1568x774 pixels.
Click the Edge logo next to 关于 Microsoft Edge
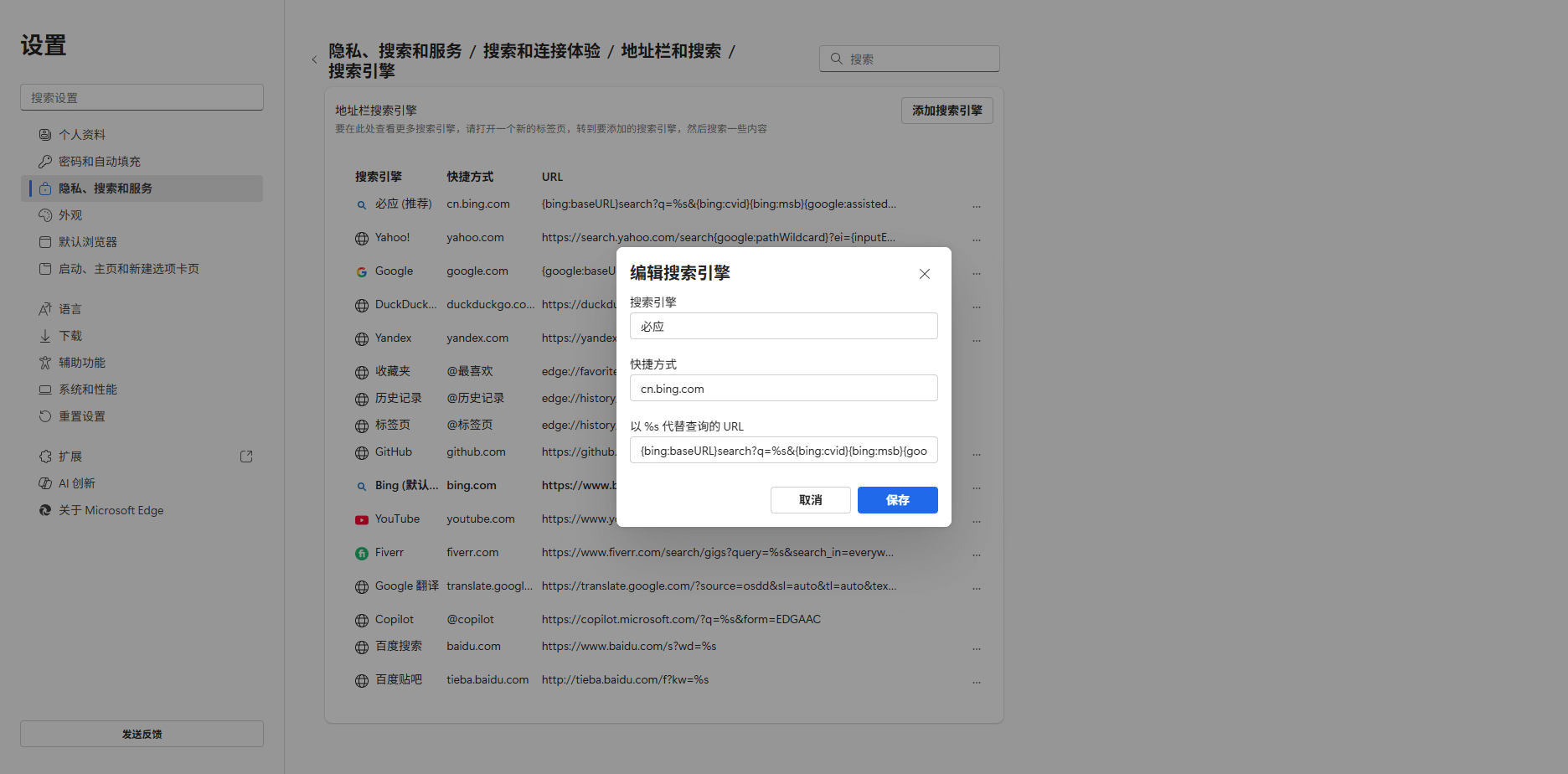click(x=45, y=510)
